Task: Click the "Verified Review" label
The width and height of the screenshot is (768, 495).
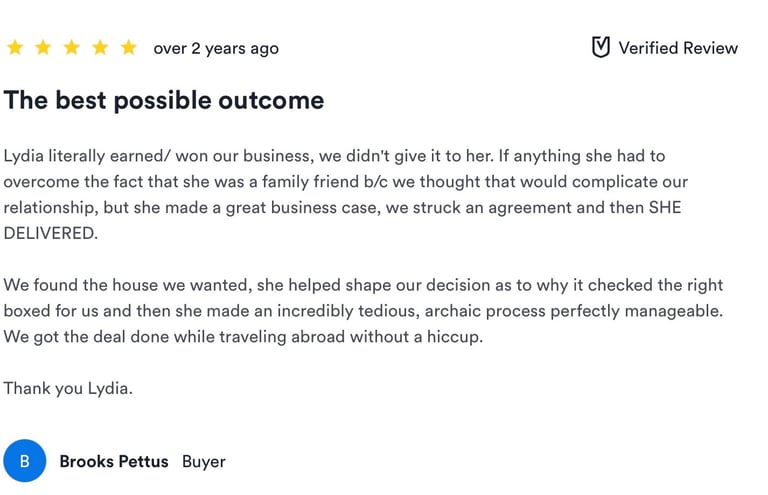Action: point(678,48)
